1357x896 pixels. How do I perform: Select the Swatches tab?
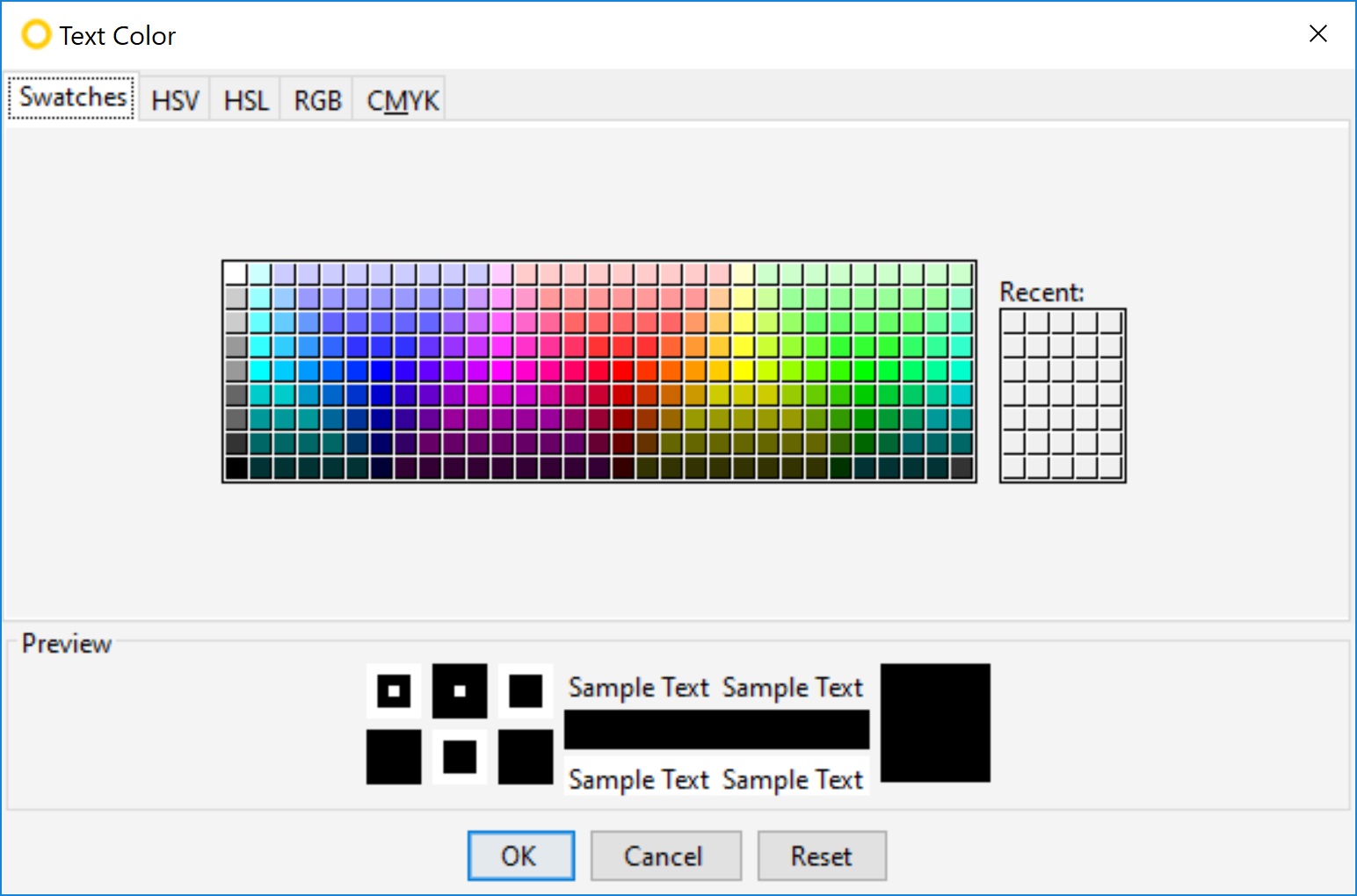[x=70, y=97]
